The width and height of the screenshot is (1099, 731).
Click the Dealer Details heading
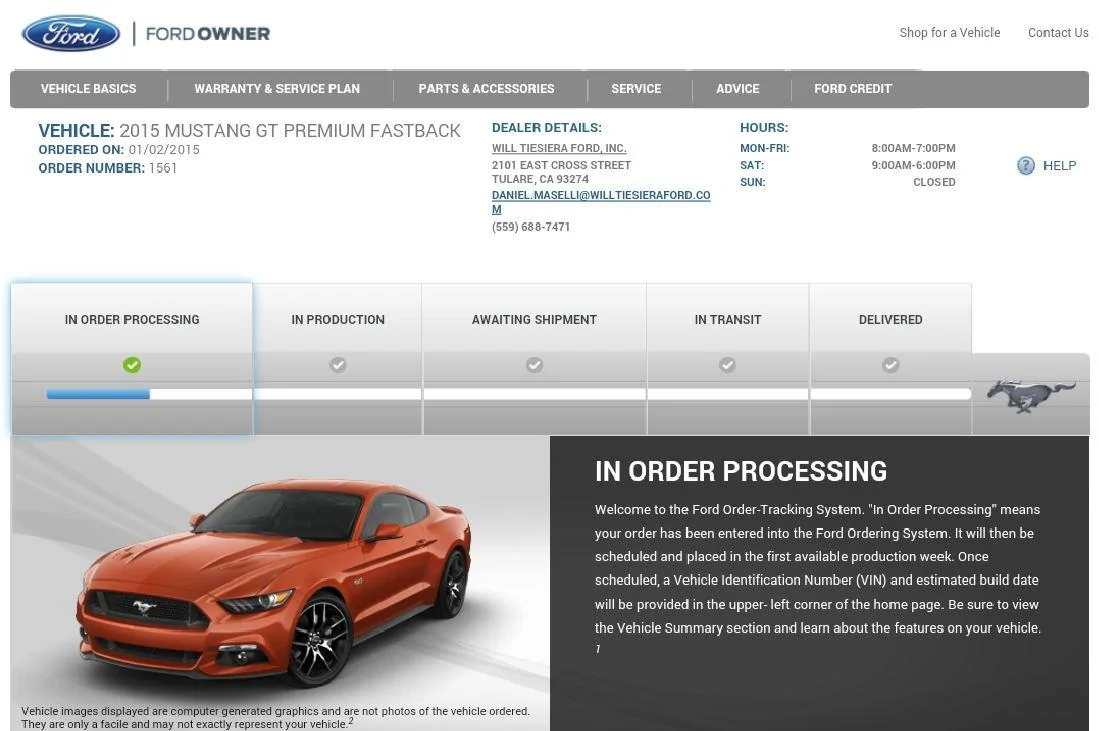click(x=547, y=128)
